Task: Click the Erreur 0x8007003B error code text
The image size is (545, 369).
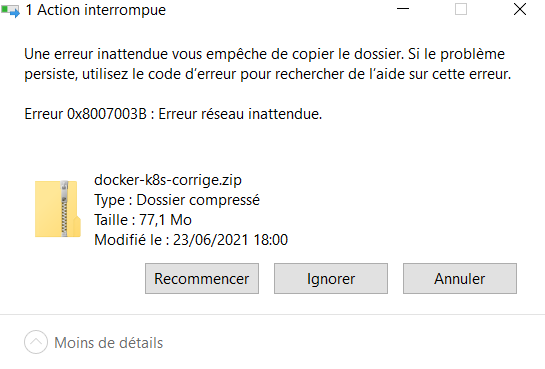Action: point(86,114)
